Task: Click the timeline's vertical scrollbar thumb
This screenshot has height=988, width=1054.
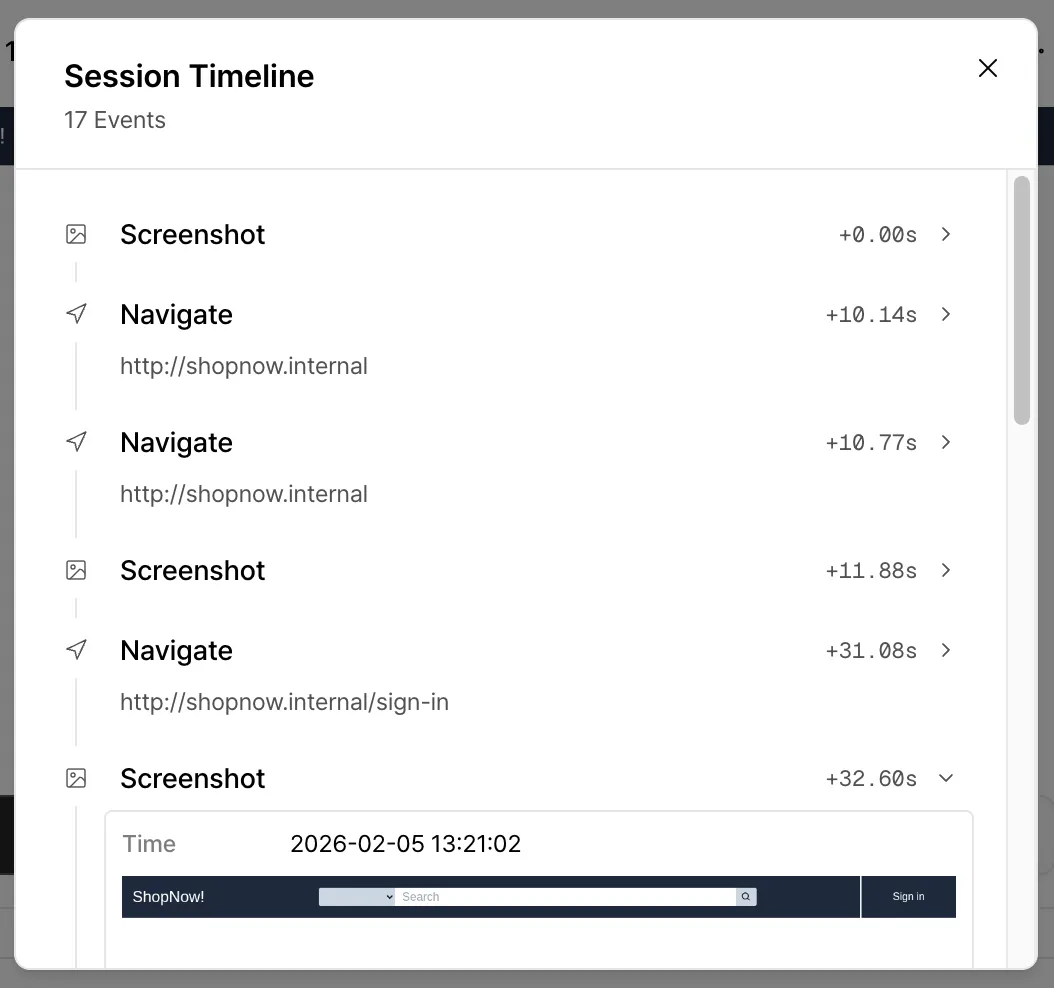Action: (1021, 300)
